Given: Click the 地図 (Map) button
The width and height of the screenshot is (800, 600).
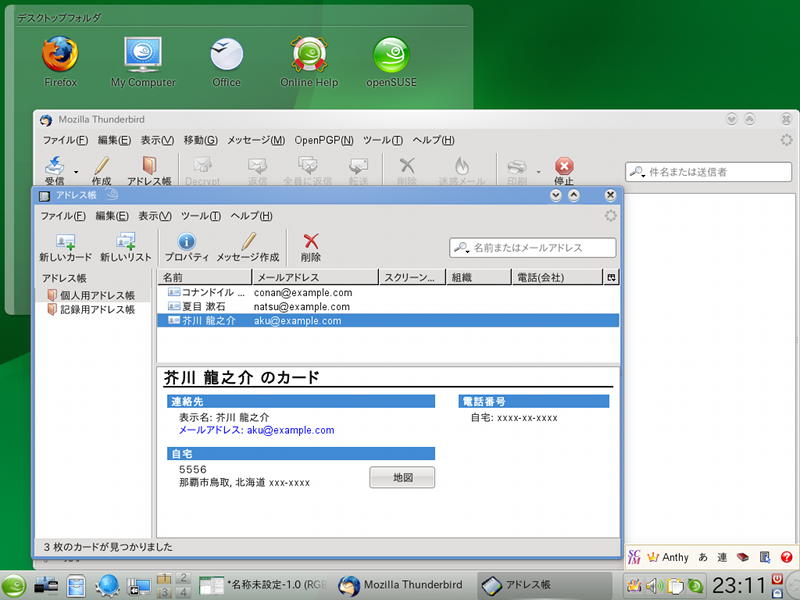Looking at the screenshot, I should [402, 478].
